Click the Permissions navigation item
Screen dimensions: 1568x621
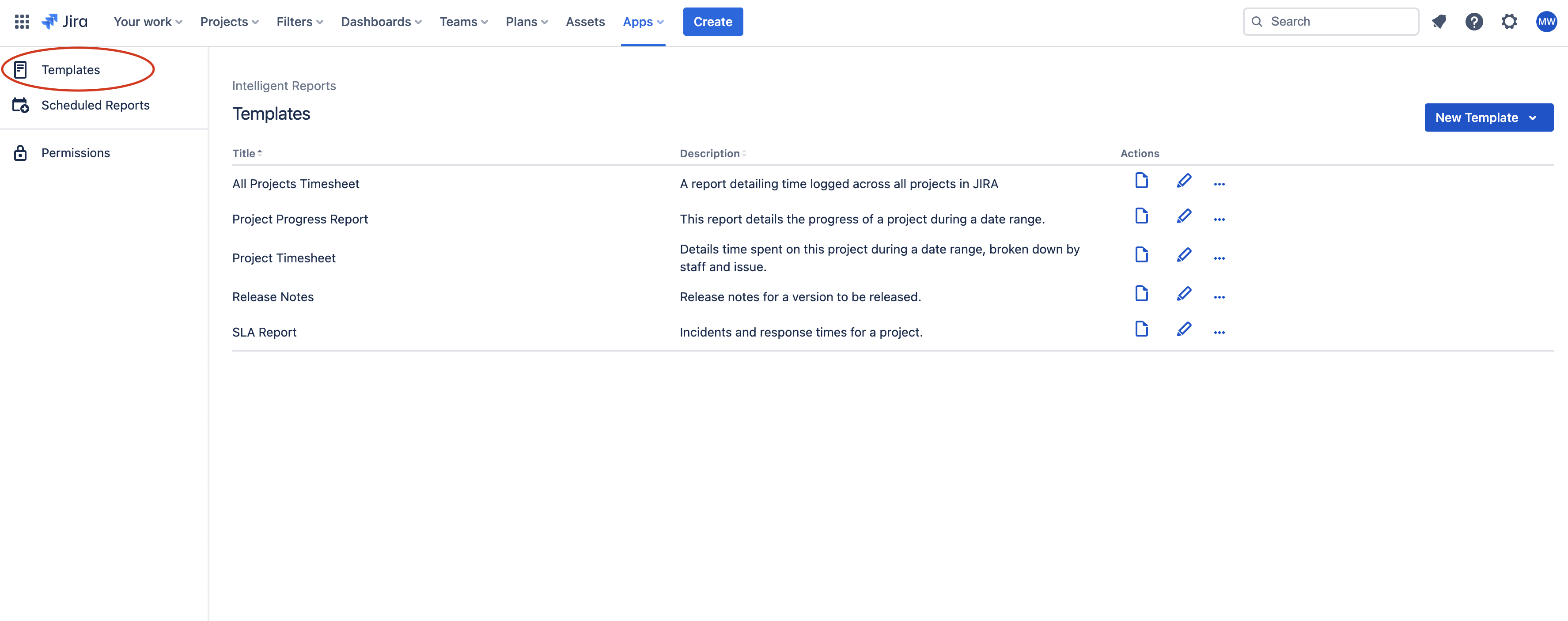(x=75, y=152)
